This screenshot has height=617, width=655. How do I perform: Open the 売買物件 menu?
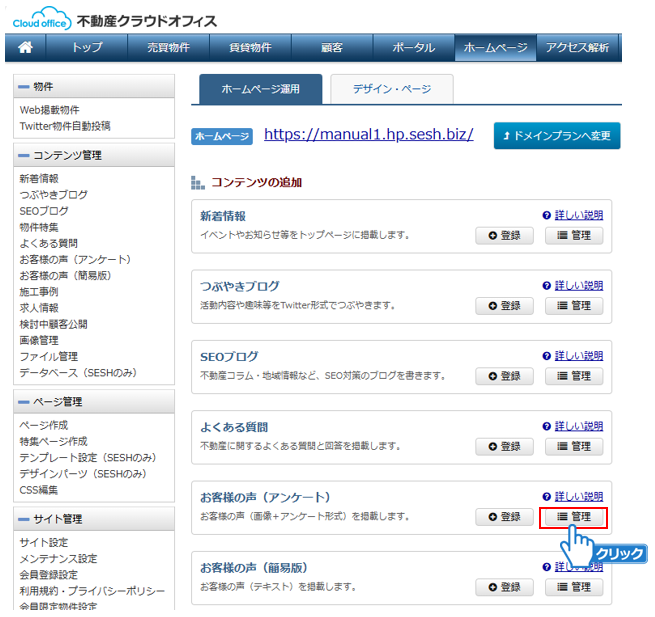[x=168, y=47]
